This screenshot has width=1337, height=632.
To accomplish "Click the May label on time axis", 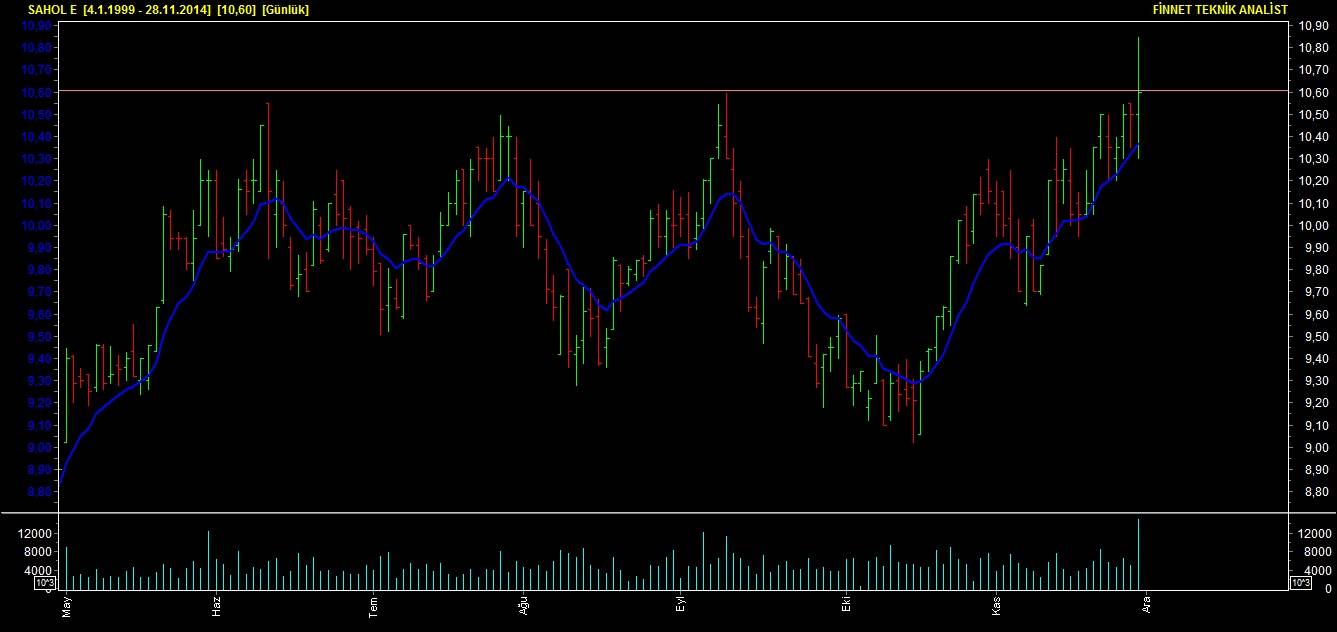I will pos(67,606).
